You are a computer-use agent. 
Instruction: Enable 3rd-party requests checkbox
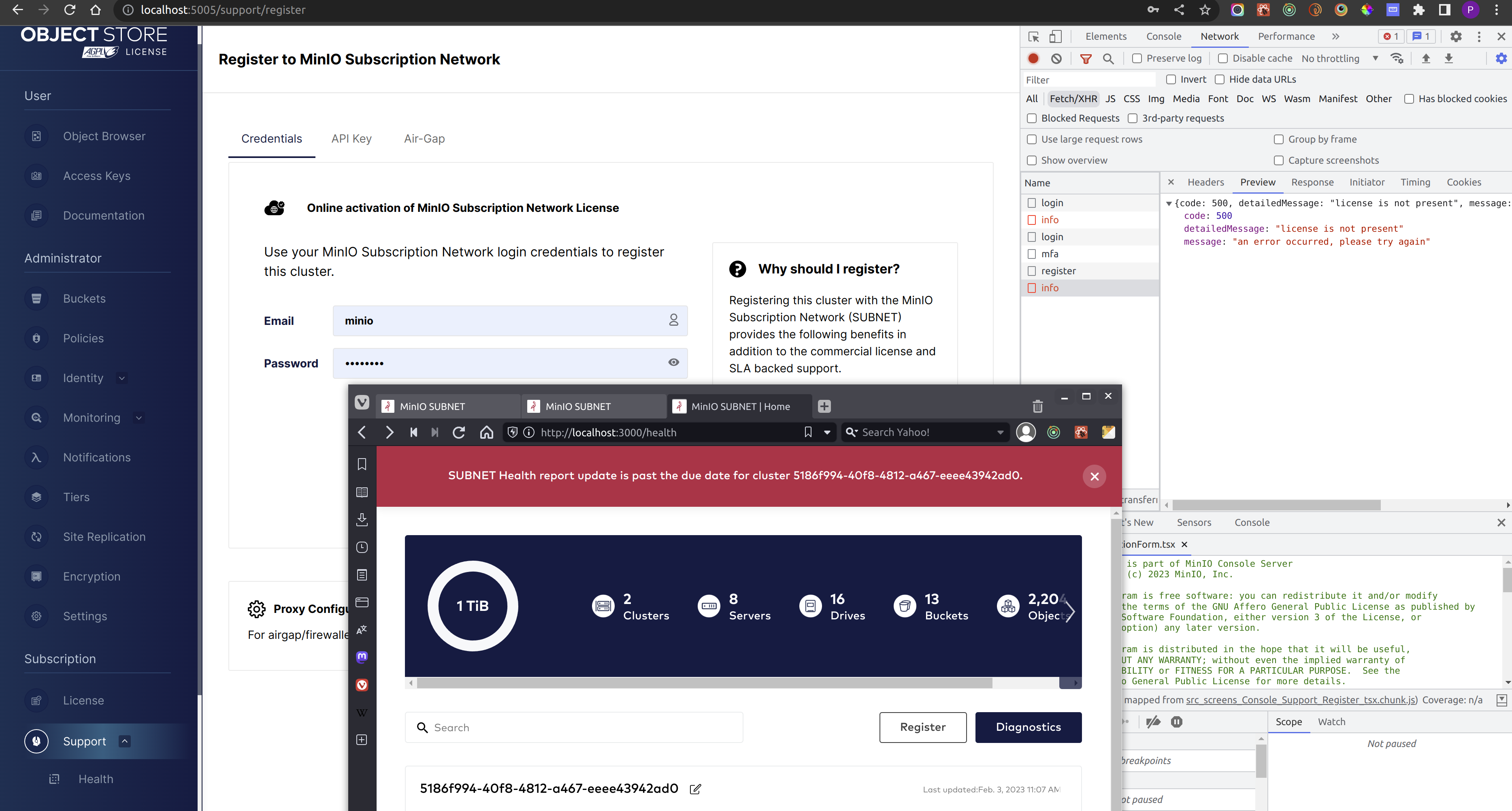pos(1133,118)
